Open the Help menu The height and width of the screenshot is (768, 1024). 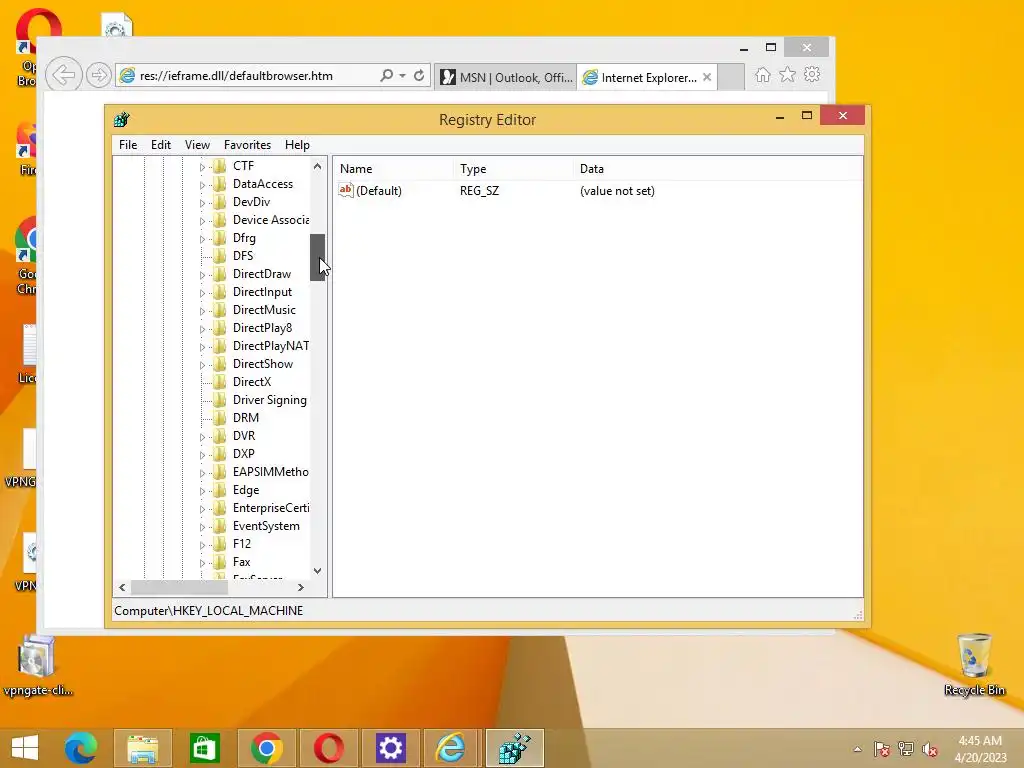pos(297,145)
